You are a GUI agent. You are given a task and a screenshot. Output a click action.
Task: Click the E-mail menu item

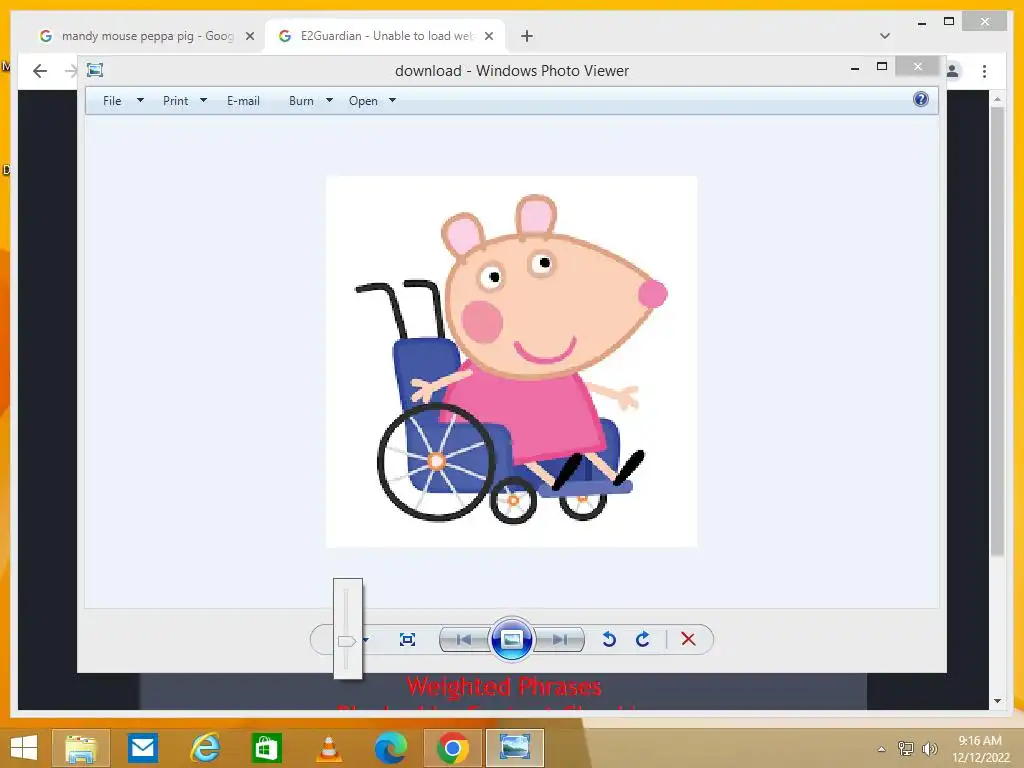pos(243,101)
